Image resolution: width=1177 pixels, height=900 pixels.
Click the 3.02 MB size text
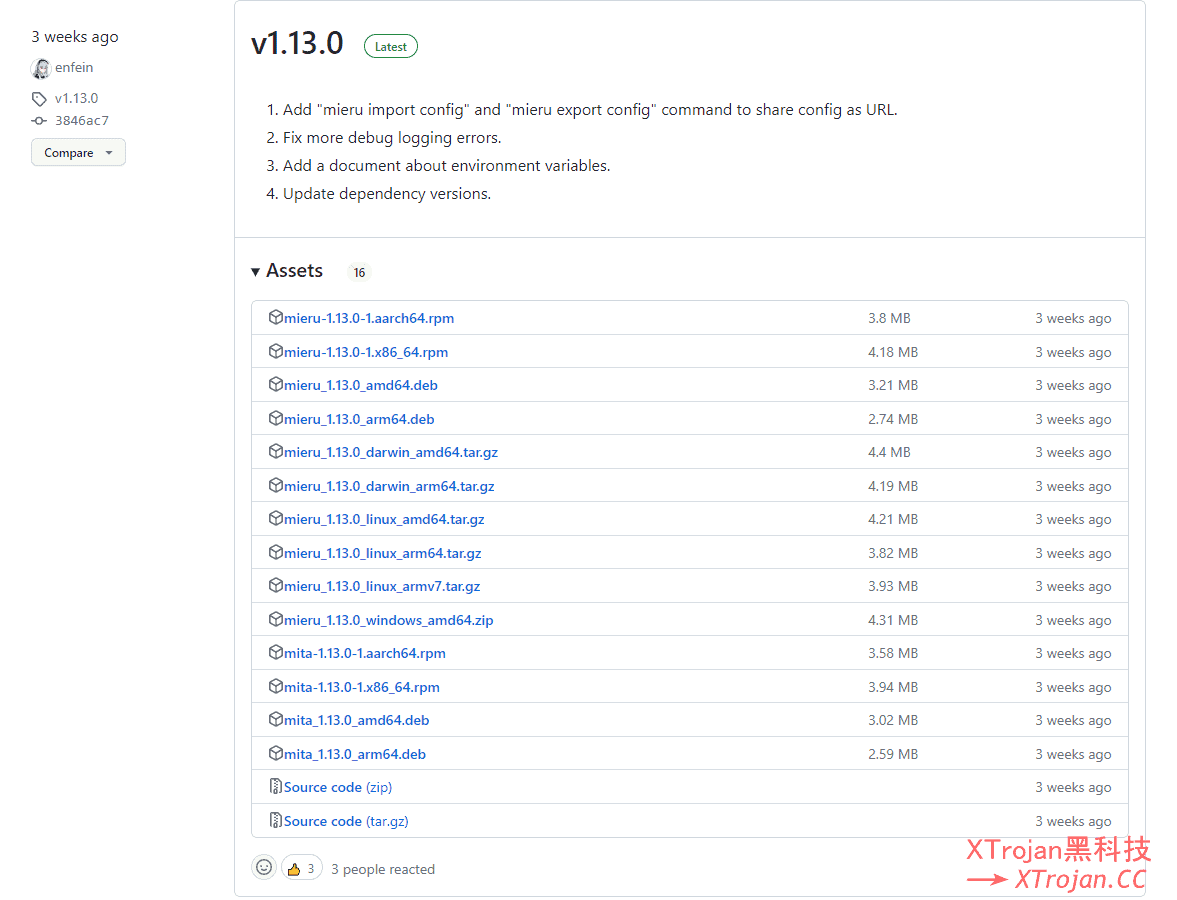coord(893,720)
